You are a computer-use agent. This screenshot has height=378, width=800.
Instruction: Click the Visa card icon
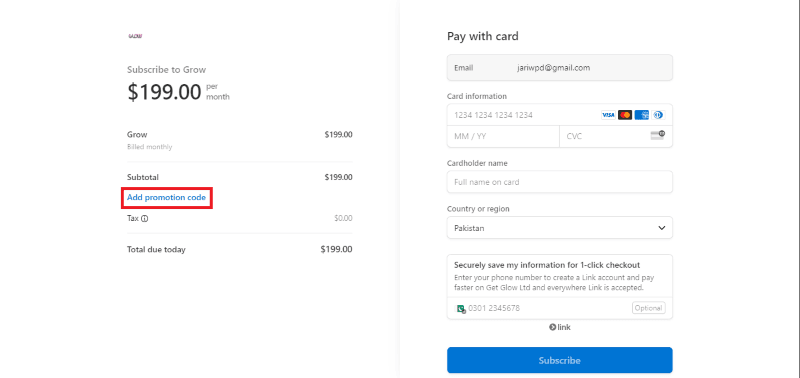(x=608, y=115)
